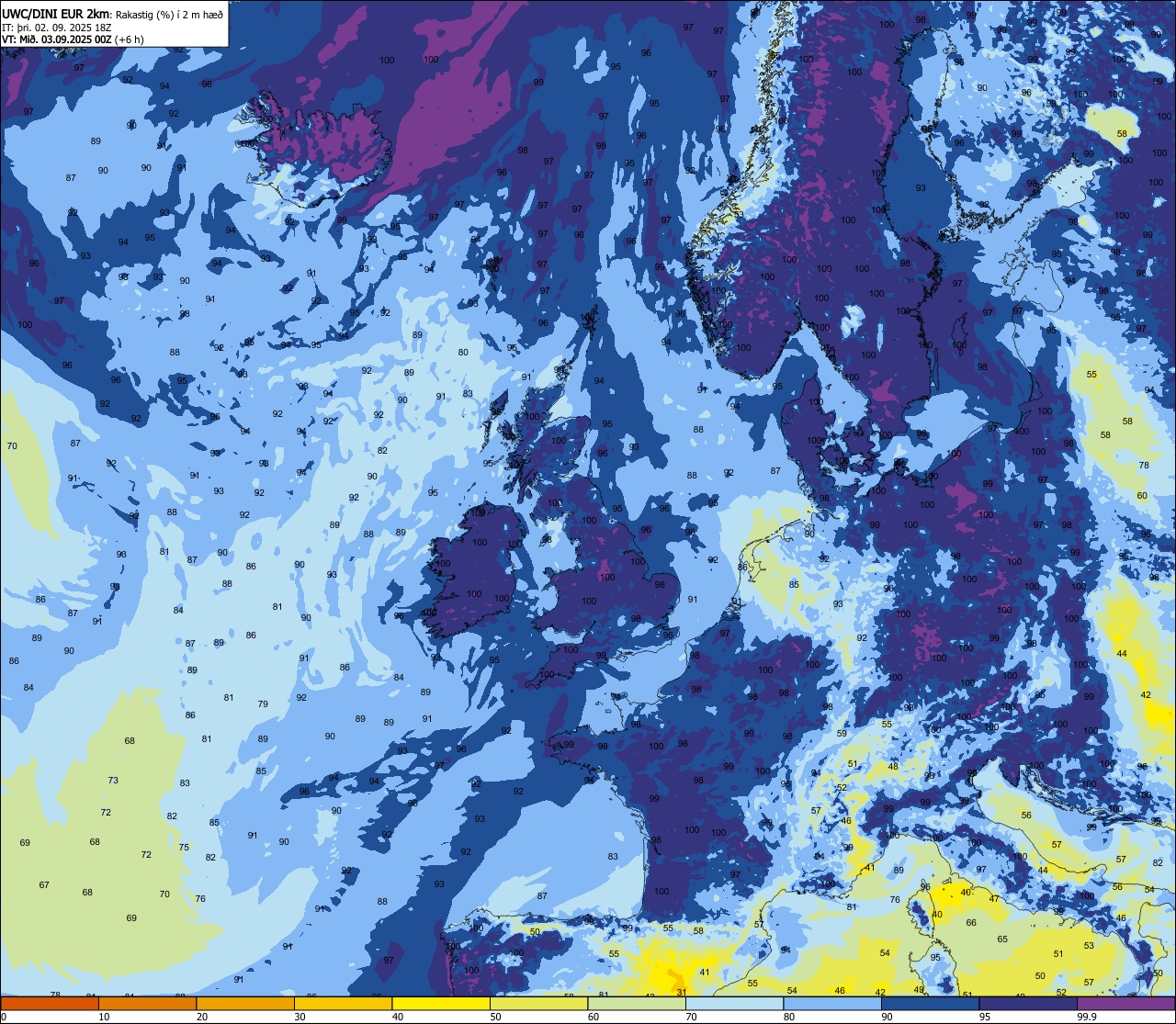Click the 0–10 dark orange legend swatch
Screen dimensions: 1176x1024
point(50,1003)
